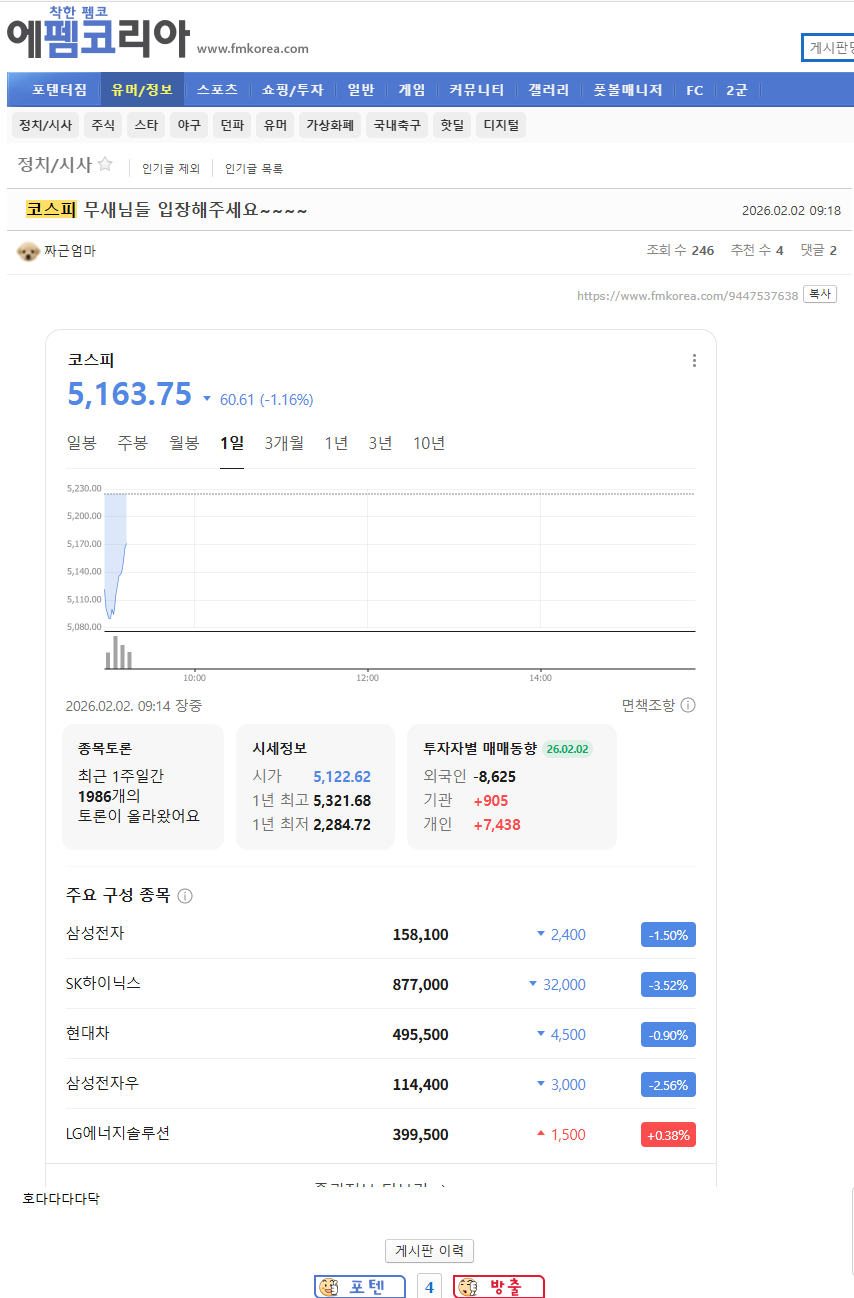
Task: Show the 10년 chart period
Action: (x=429, y=443)
